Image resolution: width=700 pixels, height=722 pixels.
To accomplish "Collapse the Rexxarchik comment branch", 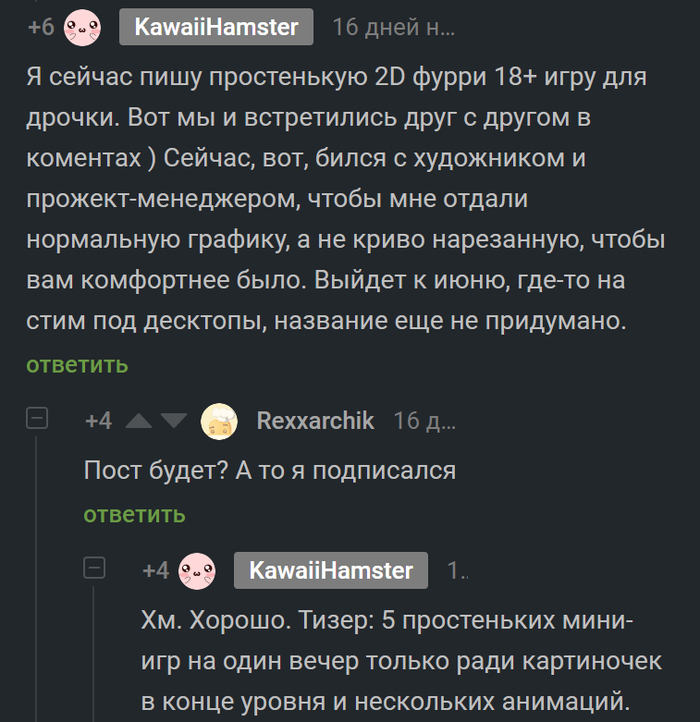I will [37, 419].
